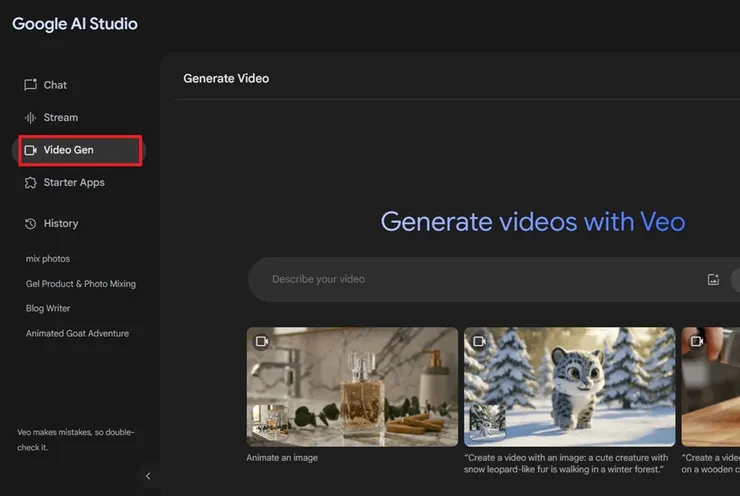The width and height of the screenshot is (740, 496).
Task: Select the wooden board example thumbnail
Action: pyautogui.click(x=711, y=387)
